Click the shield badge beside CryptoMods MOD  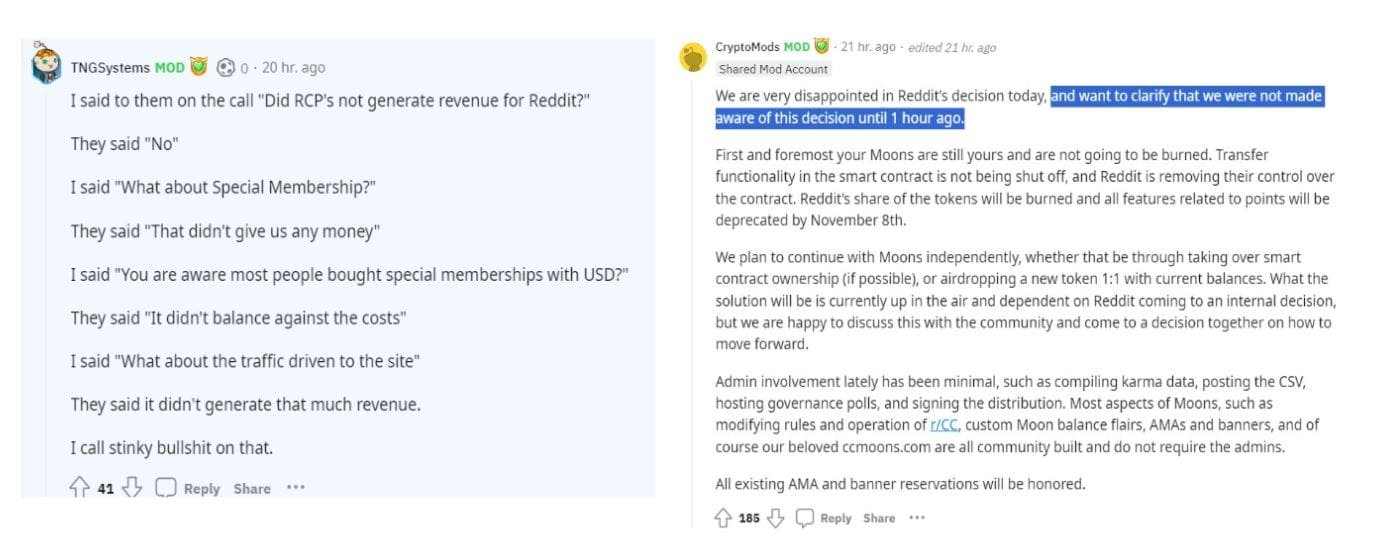[822, 47]
